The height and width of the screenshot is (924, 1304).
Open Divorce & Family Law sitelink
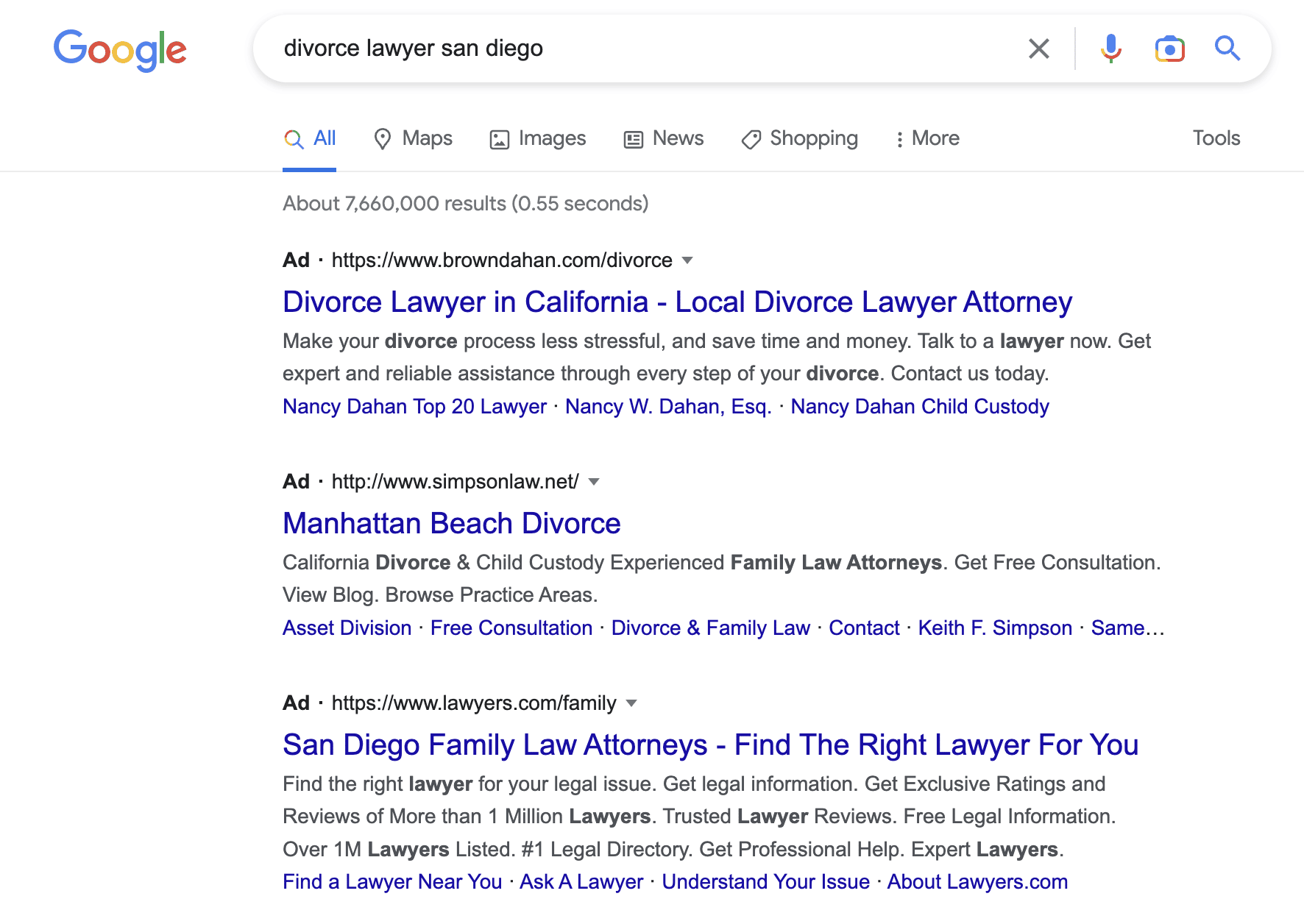pos(711,628)
